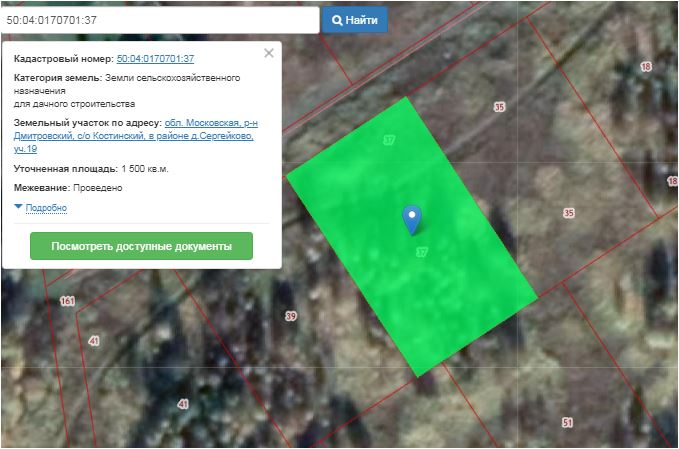Select parcel 35 label right of green parcel
The width and height of the screenshot is (679, 449).
569,213
